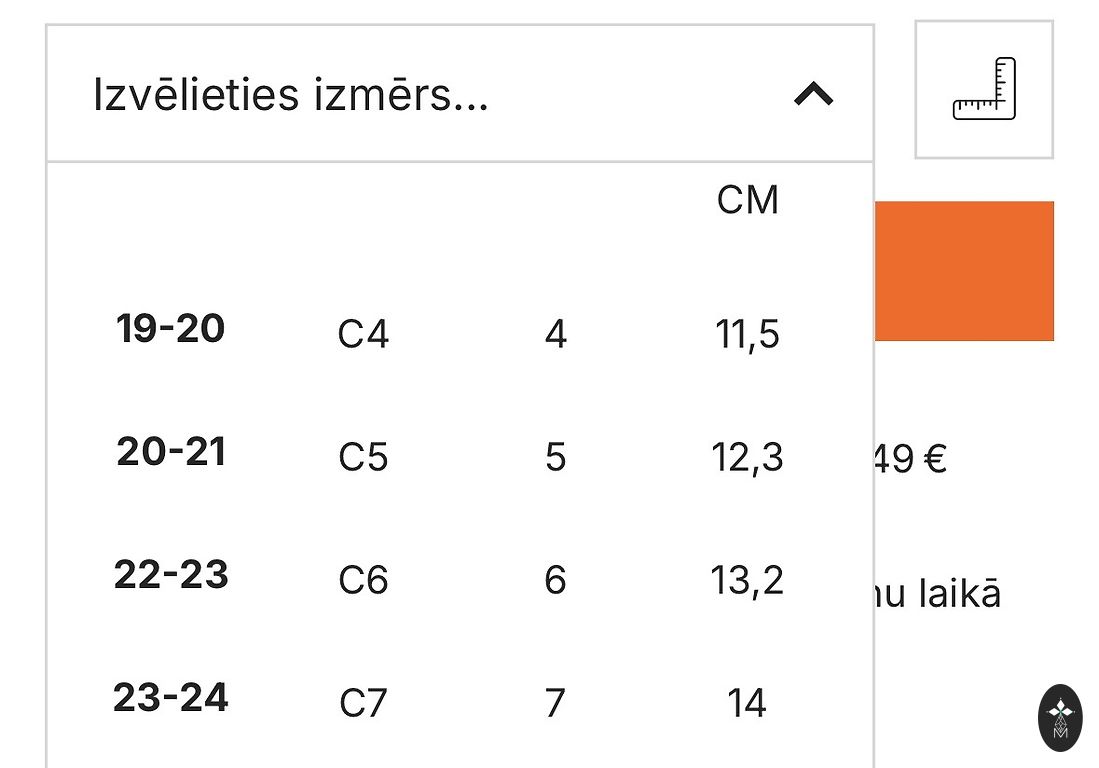This screenshot has height=768, width=1099.
Task: Click the 49 € price text
Action: [910, 460]
